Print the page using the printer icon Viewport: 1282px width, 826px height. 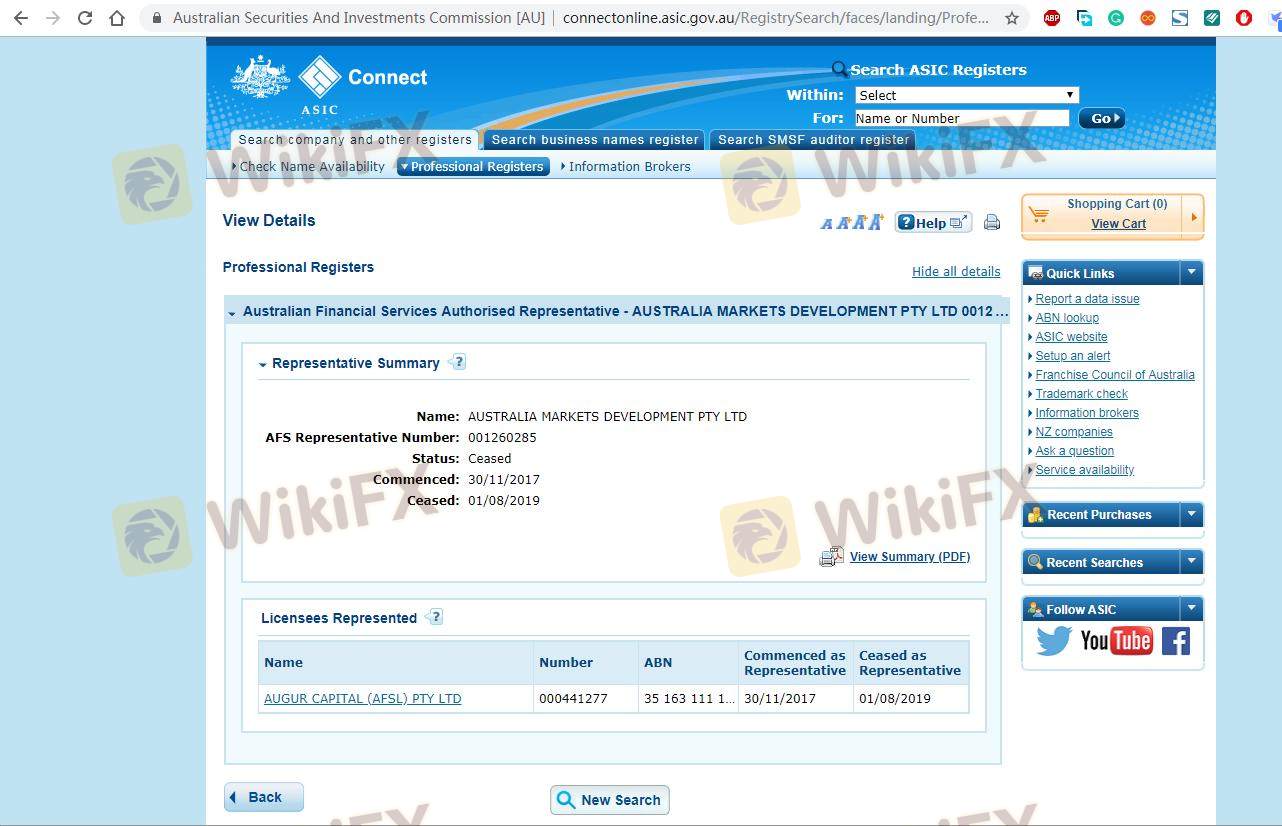[x=992, y=222]
